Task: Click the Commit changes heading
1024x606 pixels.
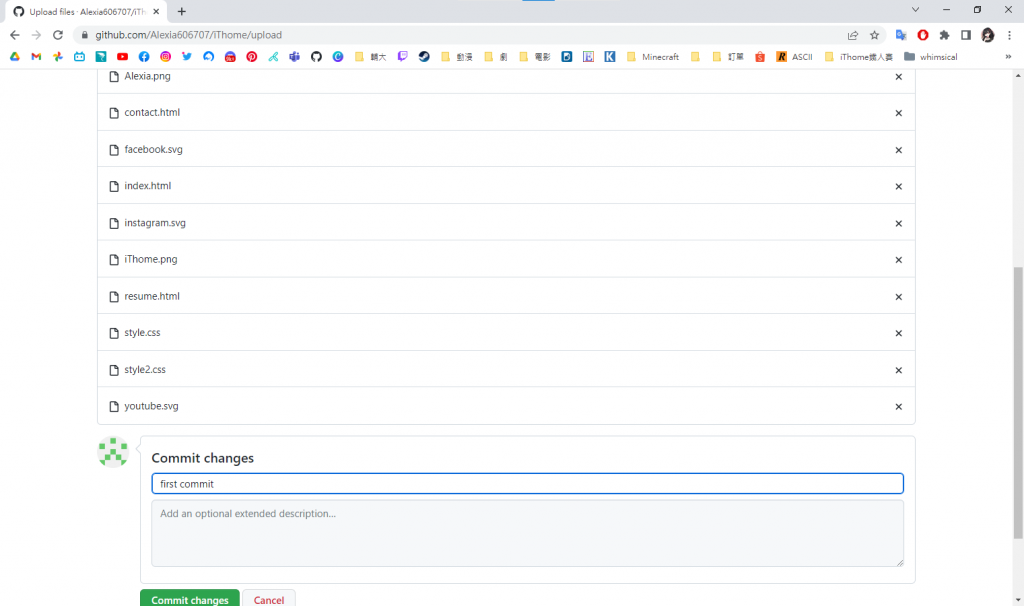Action: [202, 458]
